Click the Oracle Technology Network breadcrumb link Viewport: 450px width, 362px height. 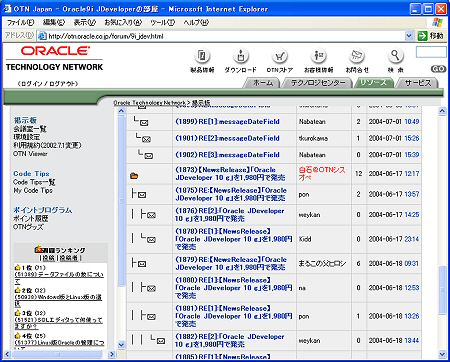point(150,103)
